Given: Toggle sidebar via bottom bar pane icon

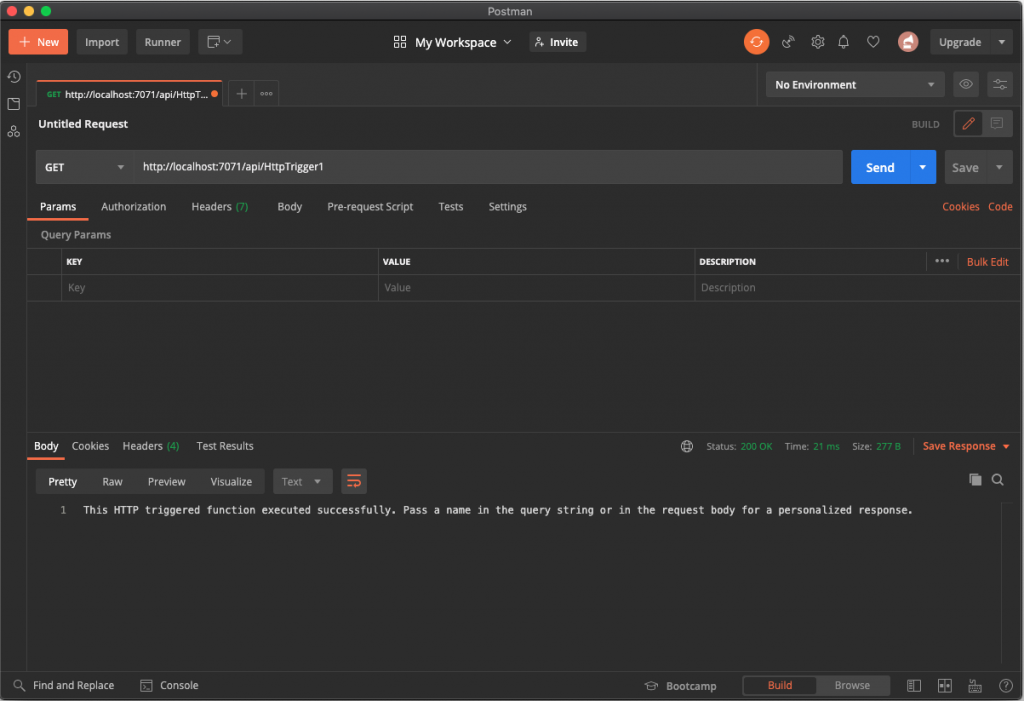Looking at the screenshot, I should (x=914, y=685).
